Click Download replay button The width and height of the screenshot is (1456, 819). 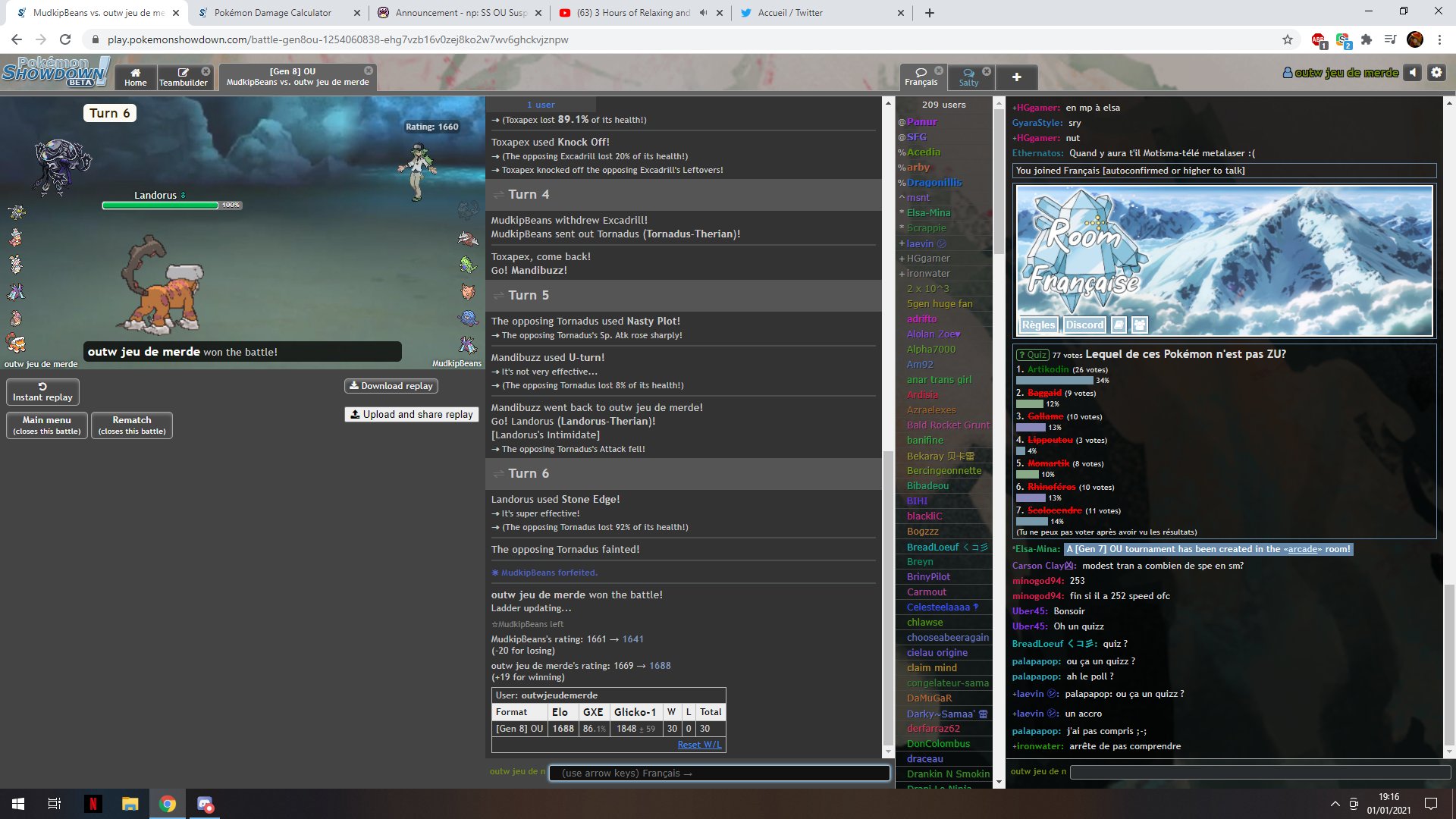click(391, 385)
